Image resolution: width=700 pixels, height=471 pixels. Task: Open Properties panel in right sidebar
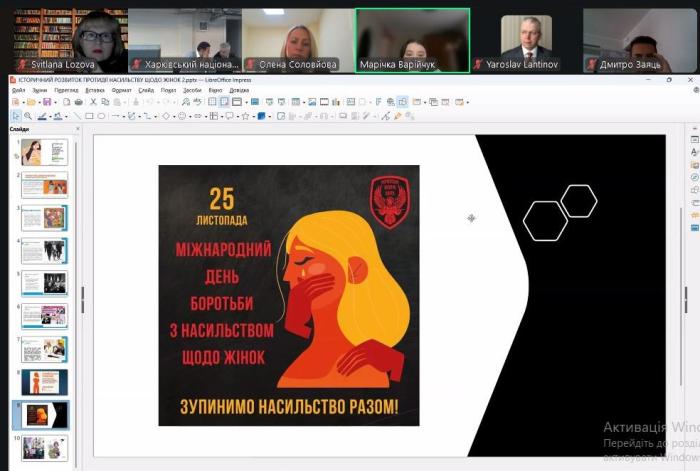(694, 139)
